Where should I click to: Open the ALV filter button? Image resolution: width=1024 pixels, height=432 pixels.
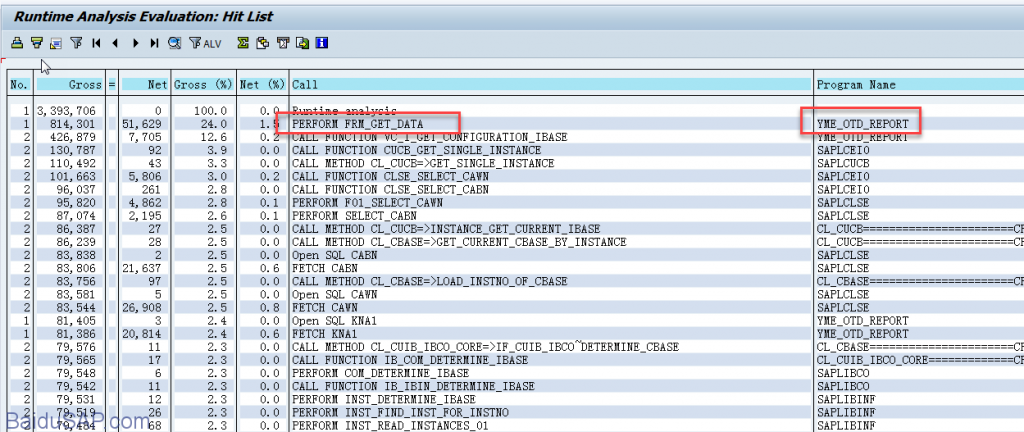207,43
